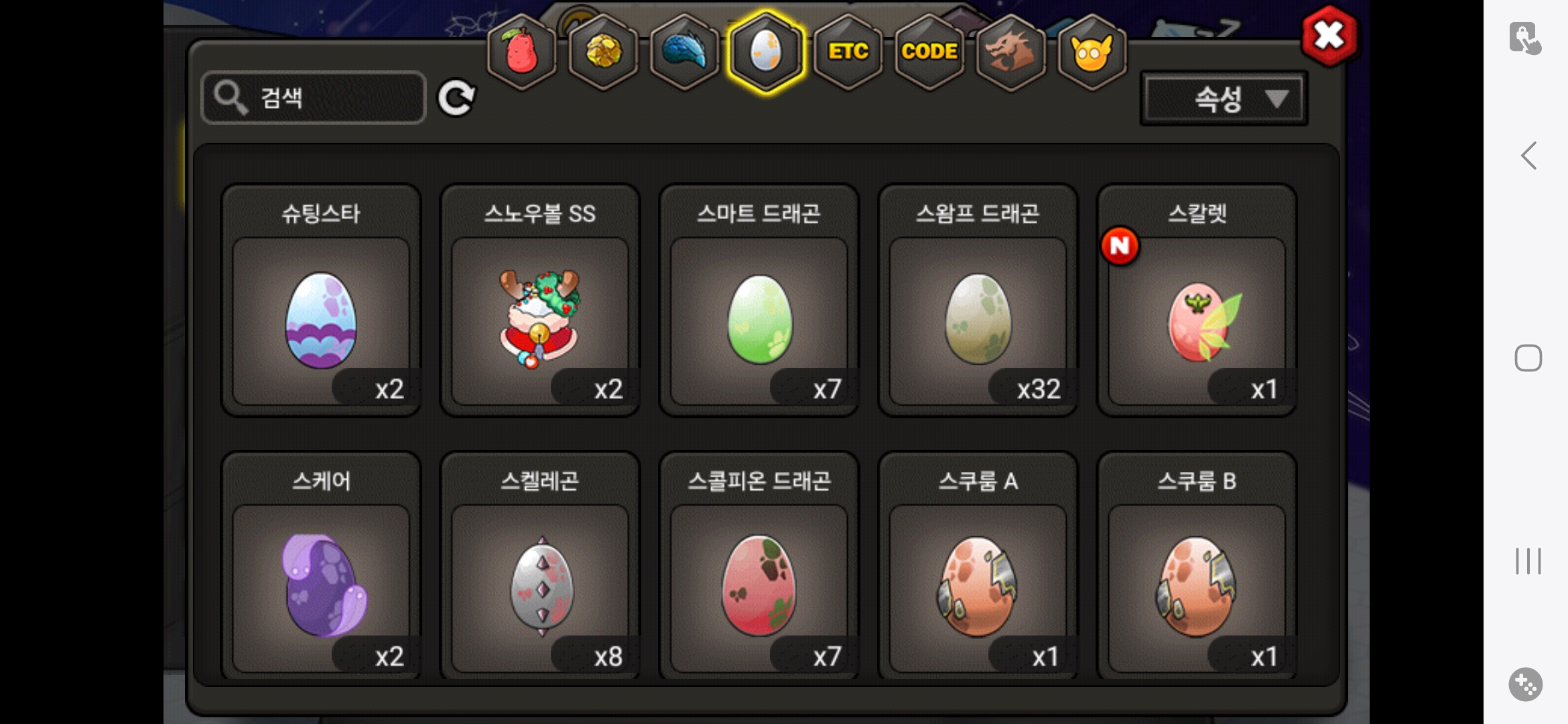Image resolution: width=1568 pixels, height=724 pixels.
Task: Pick the 스왐프 드래곤 egg x32
Action: pos(978,300)
